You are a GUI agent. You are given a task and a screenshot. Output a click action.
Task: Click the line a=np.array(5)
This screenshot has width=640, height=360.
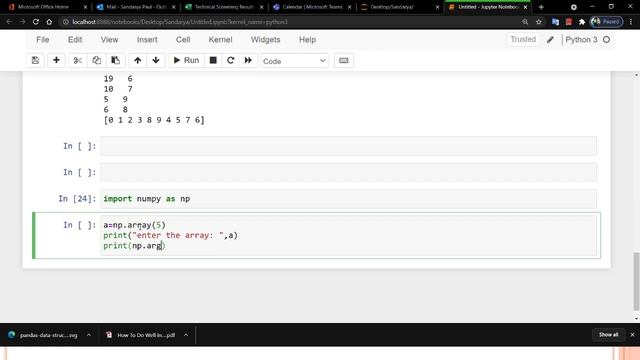coord(134,225)
